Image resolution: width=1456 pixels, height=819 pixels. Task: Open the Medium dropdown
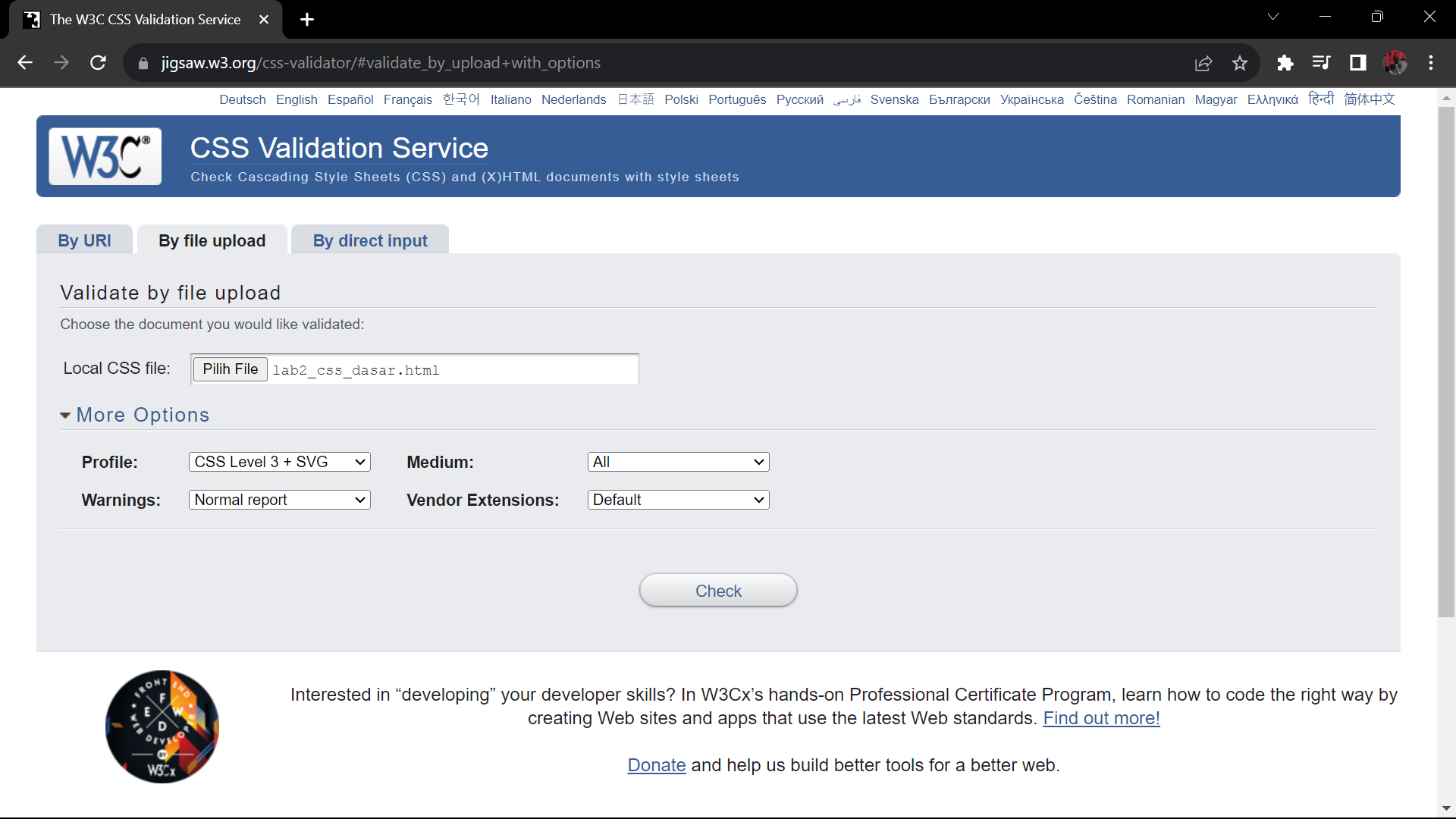678,462
